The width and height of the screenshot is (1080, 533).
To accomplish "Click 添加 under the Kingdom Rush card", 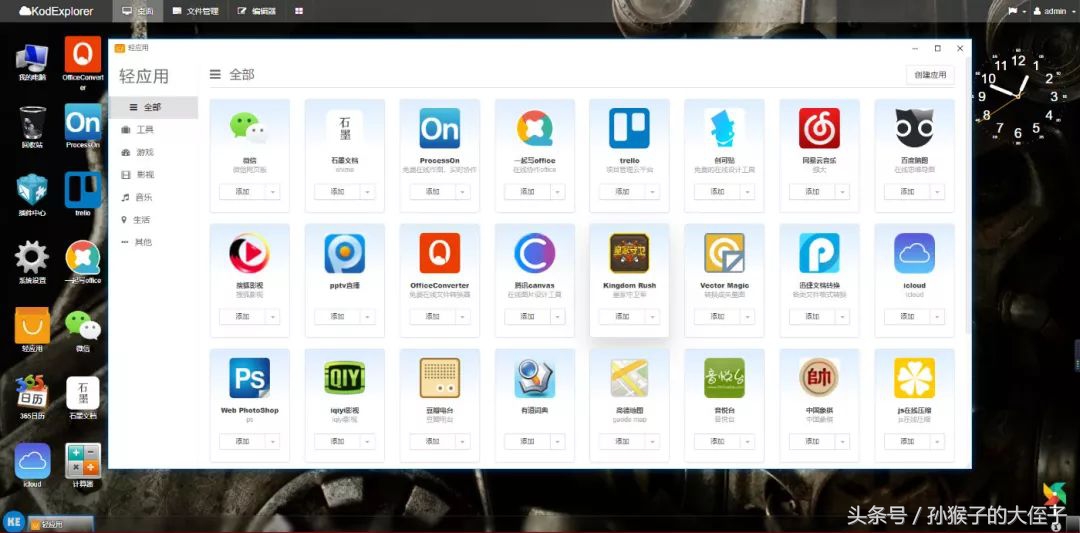I will click(x=622, y=316).
